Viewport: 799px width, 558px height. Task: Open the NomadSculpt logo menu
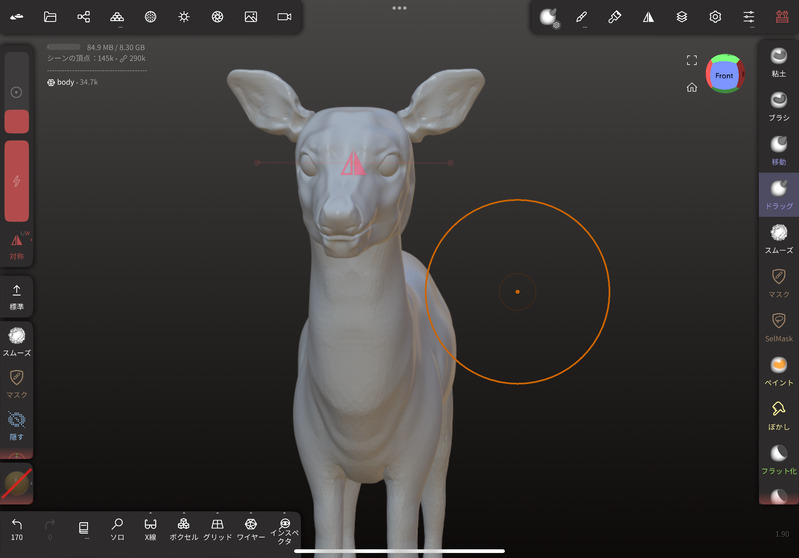point(17,17)
